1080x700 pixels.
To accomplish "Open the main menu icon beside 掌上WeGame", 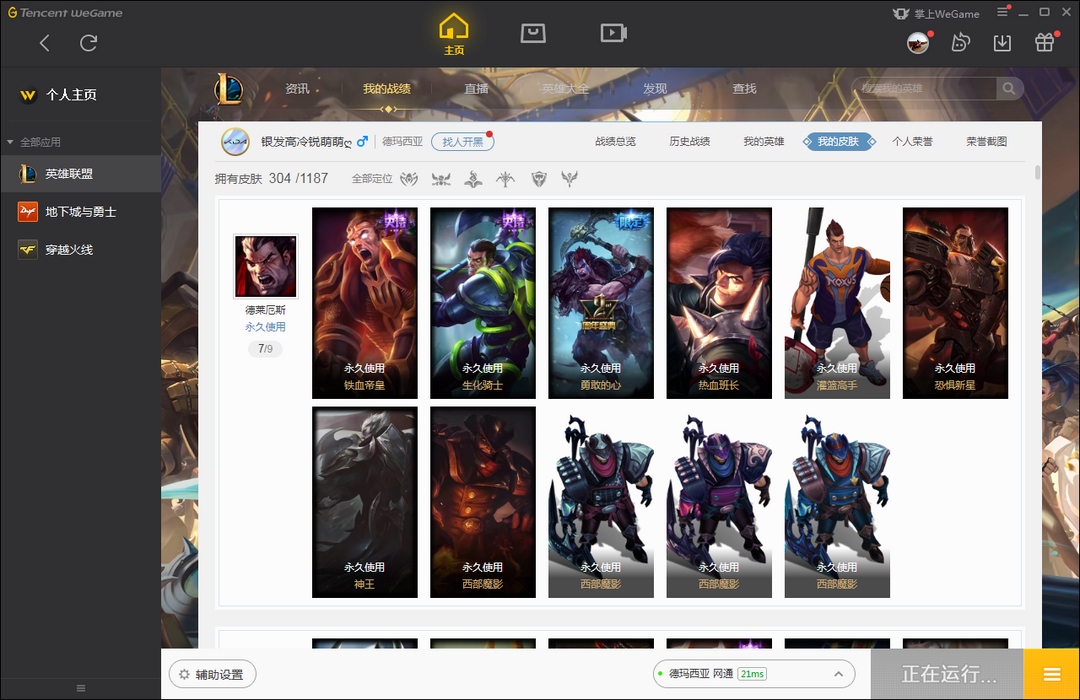I will click(1002, 12).
